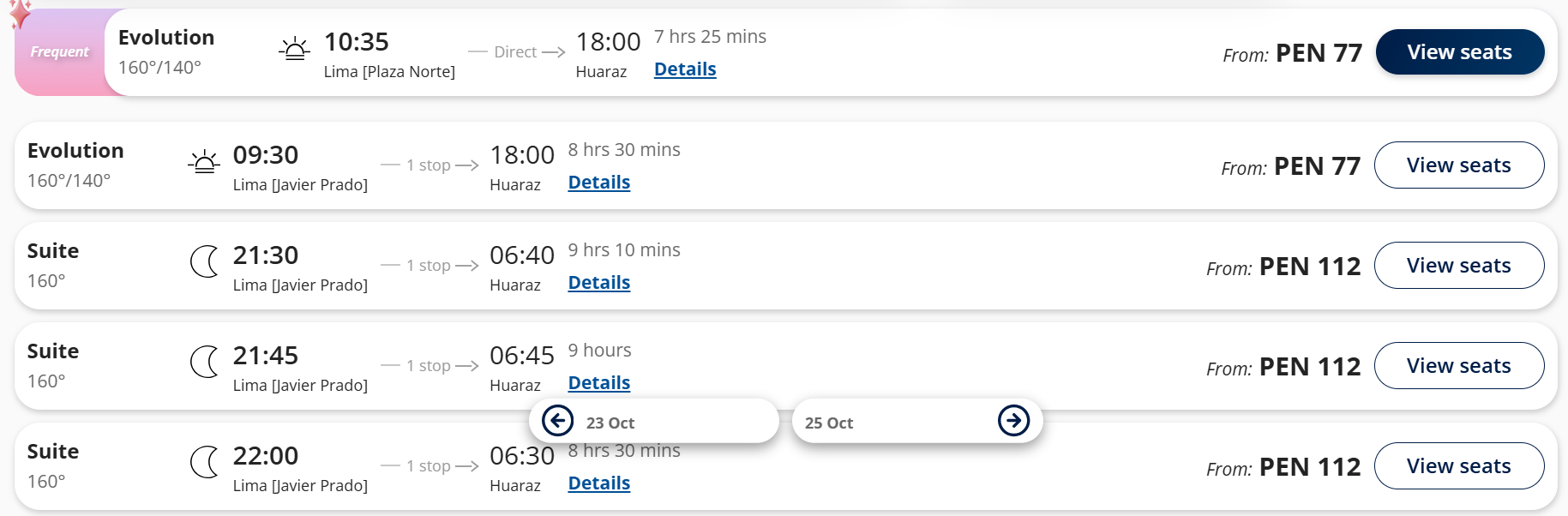The image size is (1568, 516).
Task: Open Details for the 9 hours trip
Action: coord(599,383)
